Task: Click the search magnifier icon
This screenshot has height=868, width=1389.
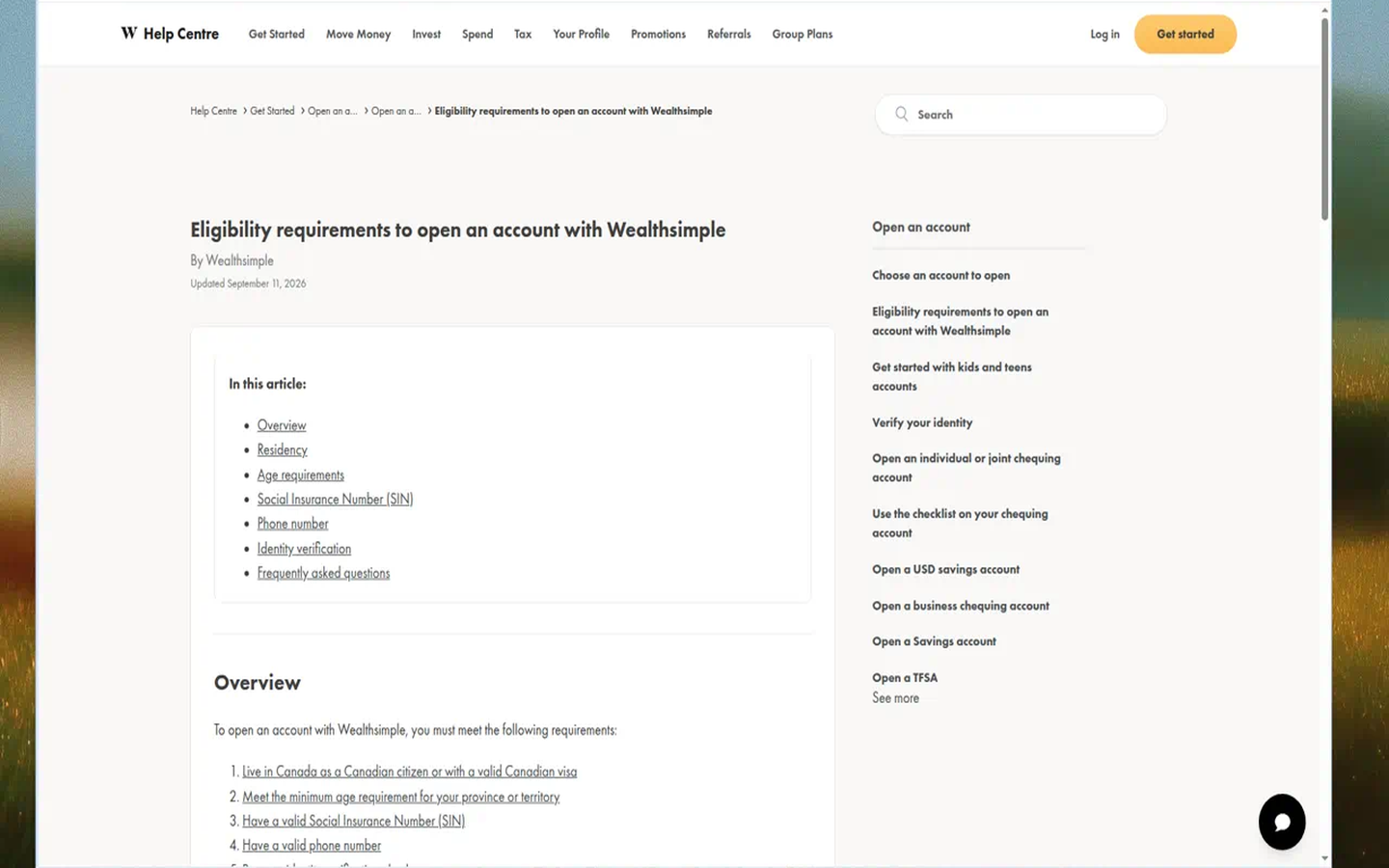Action: (x=901, y=114)
